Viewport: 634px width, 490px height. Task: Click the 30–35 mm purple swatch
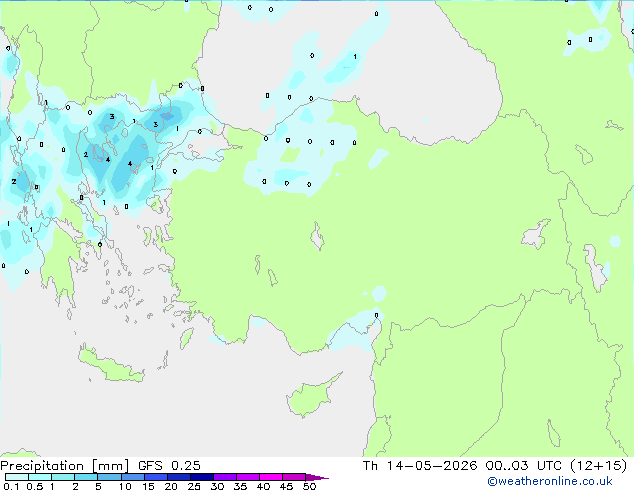point(225,477)
